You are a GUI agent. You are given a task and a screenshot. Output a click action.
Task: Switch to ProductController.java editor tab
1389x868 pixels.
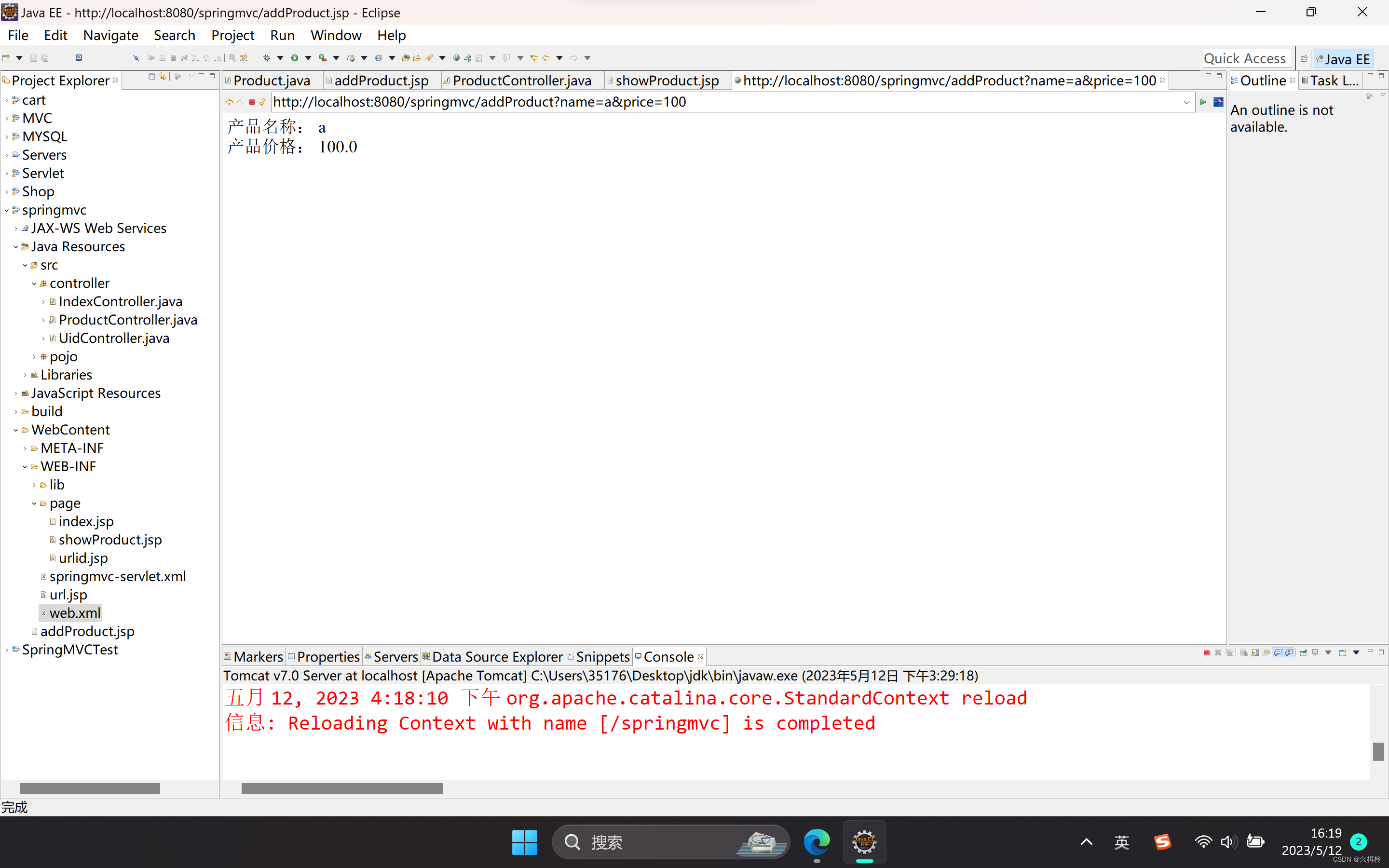click(x=521, y=81)
